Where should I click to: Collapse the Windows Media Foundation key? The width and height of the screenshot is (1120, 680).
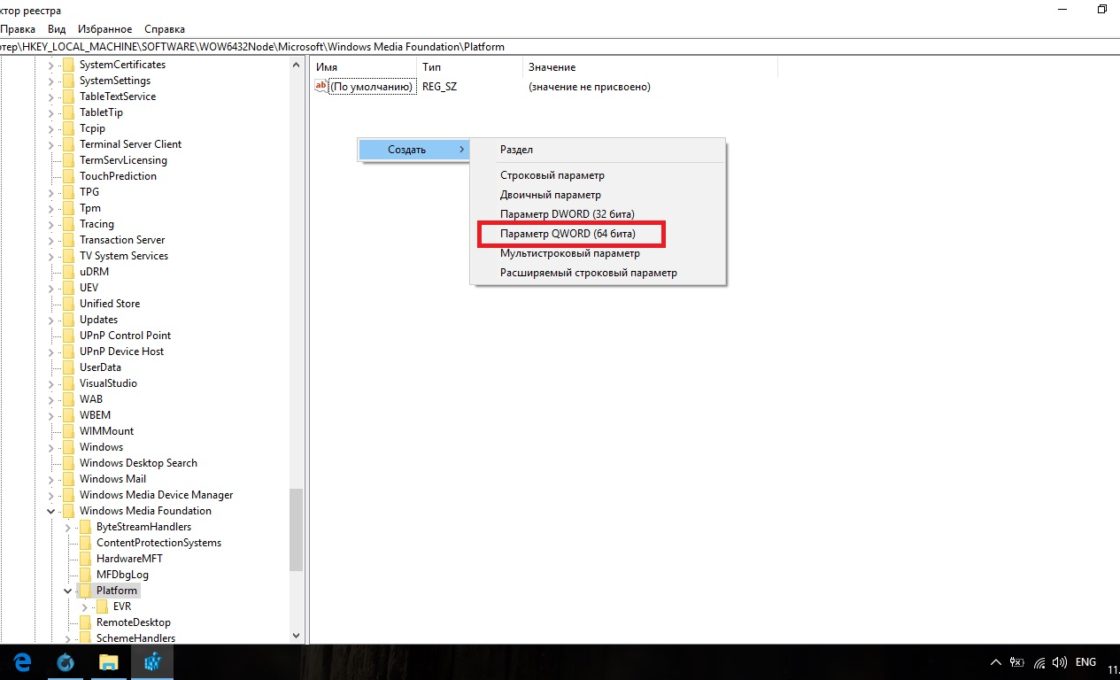click(51, 511)
